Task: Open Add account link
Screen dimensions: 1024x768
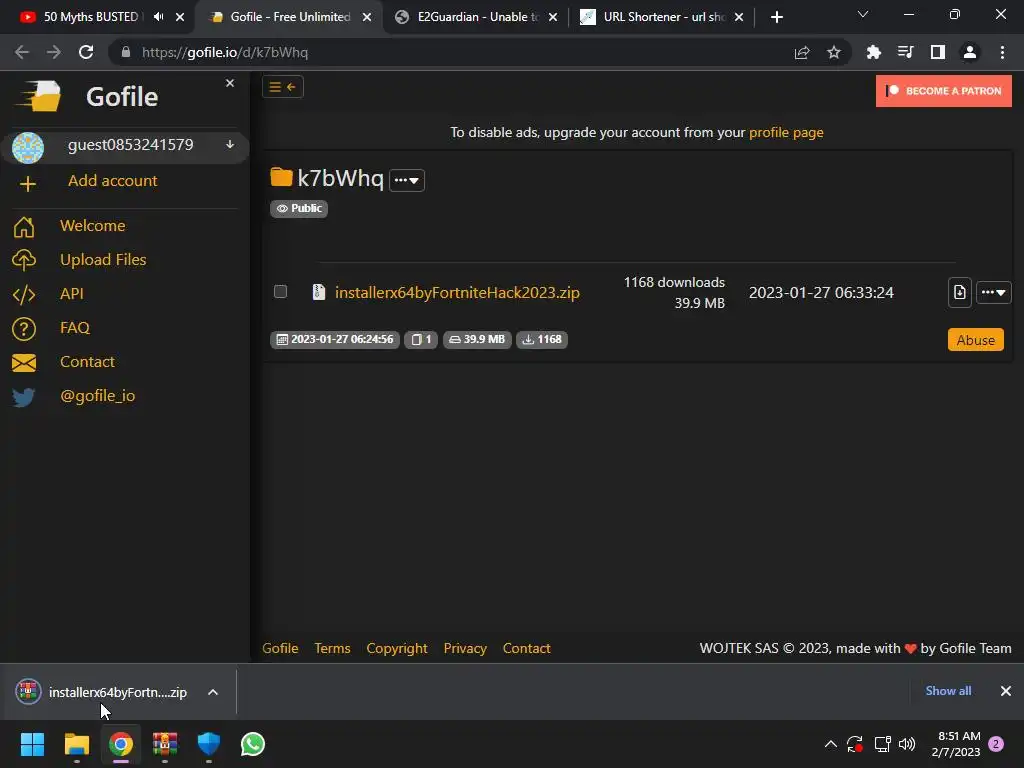Action: (112, 180)
